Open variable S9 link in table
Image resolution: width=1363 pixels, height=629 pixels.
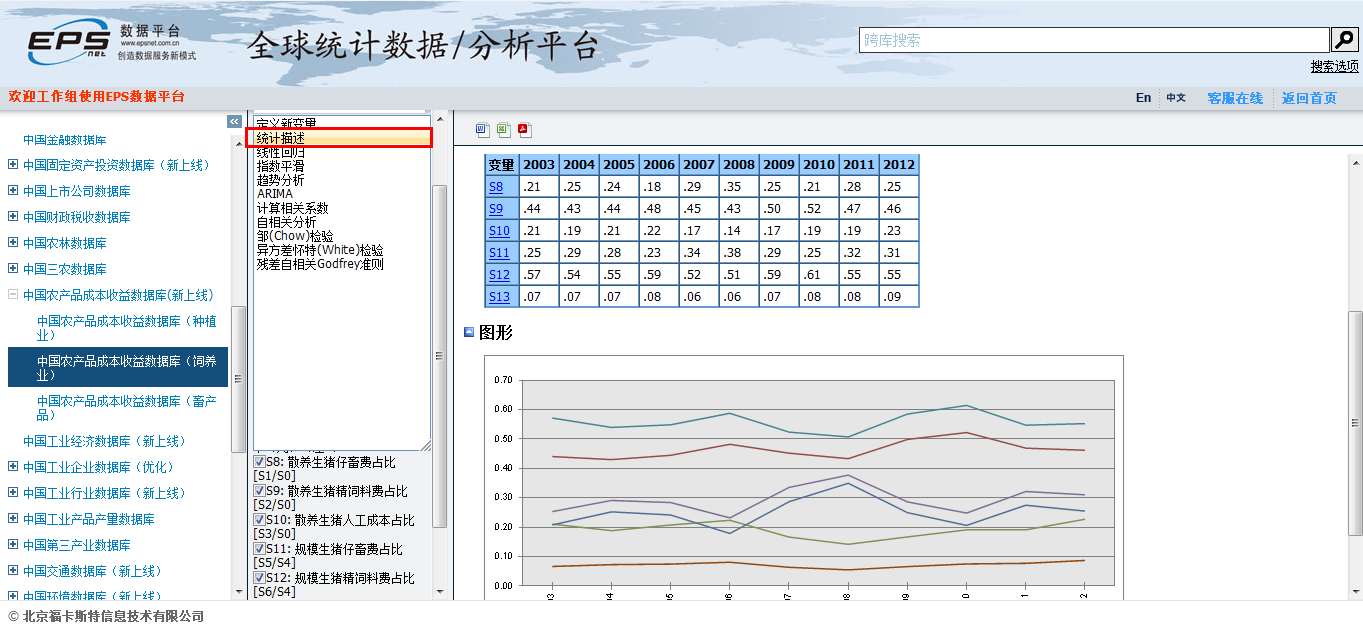496,209
